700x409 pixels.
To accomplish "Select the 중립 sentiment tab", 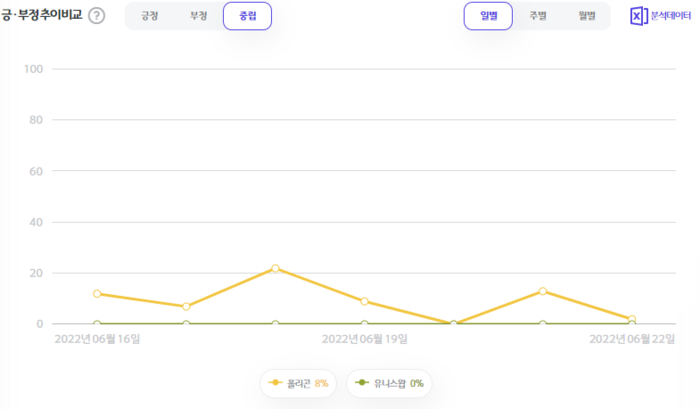I will tap(246, 16).
